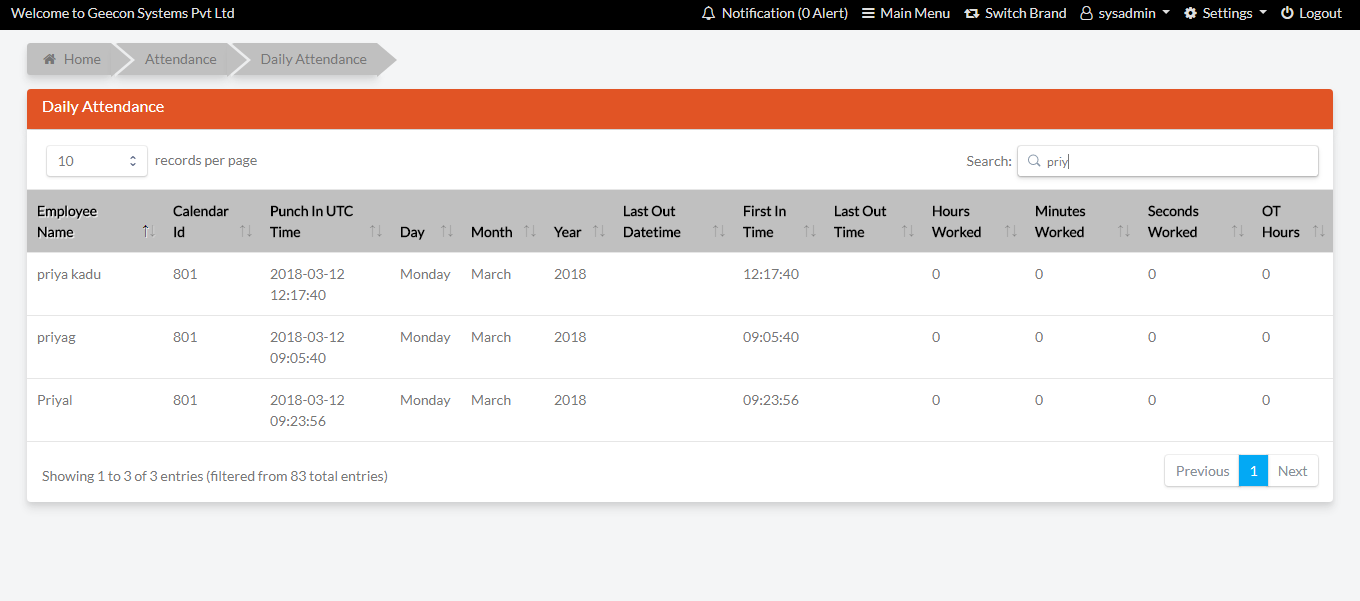The height and width of the screenshot is (601, 1360).
Task: Sort by Employee Name column arrows
Action: point(148,232)
